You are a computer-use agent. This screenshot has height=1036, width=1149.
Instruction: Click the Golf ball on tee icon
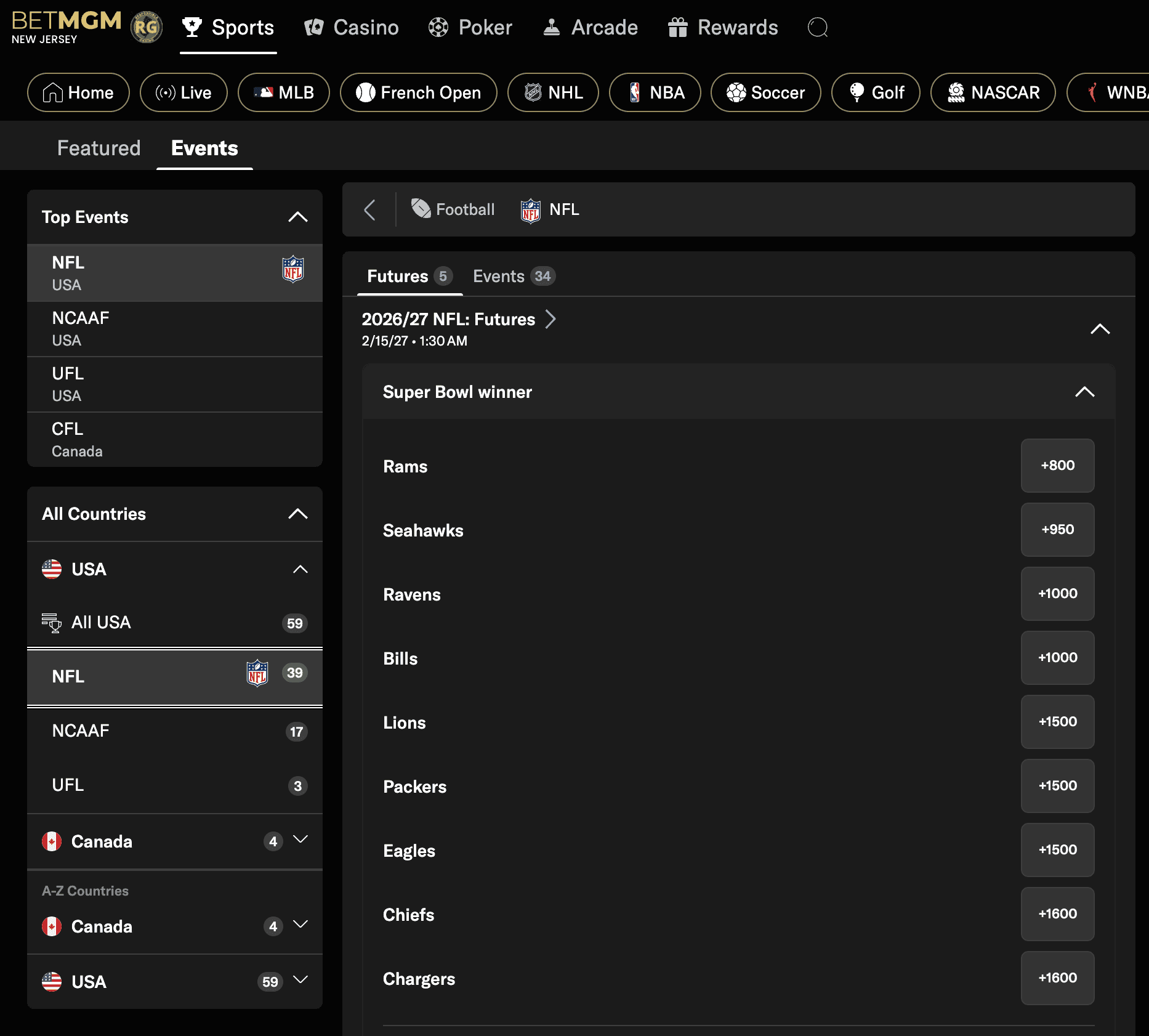click(x=857, y=92)
